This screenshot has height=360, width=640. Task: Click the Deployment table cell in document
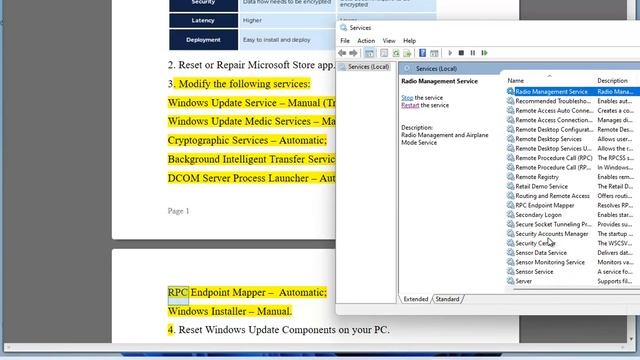pos(203,40)
